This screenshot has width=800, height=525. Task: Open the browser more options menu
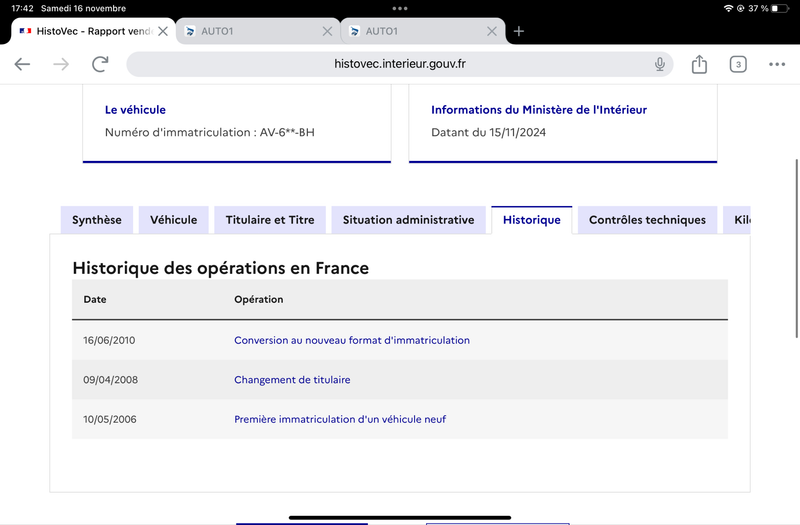777,64
